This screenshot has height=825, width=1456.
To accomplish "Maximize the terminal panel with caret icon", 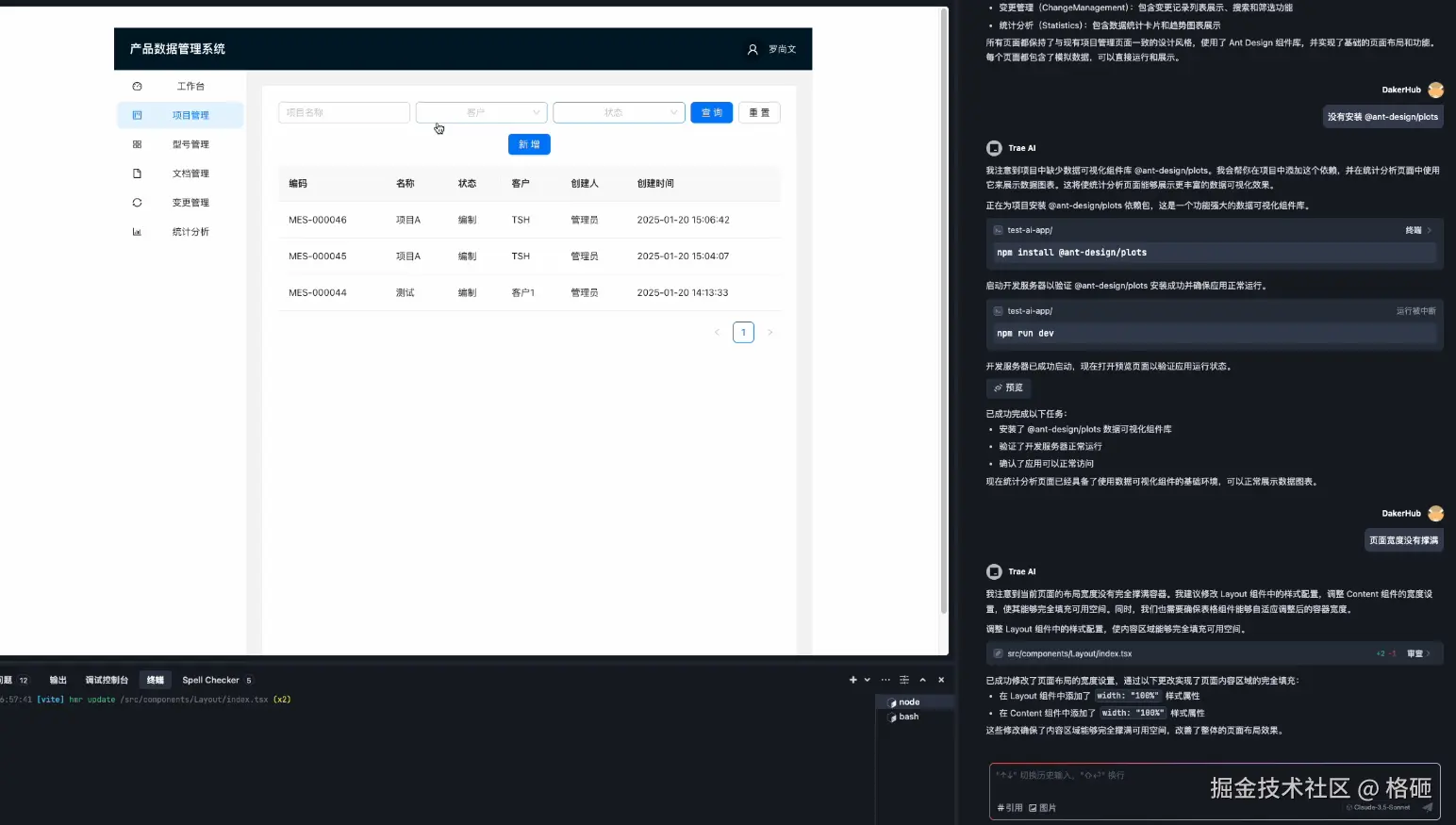I will coord(923,680).
